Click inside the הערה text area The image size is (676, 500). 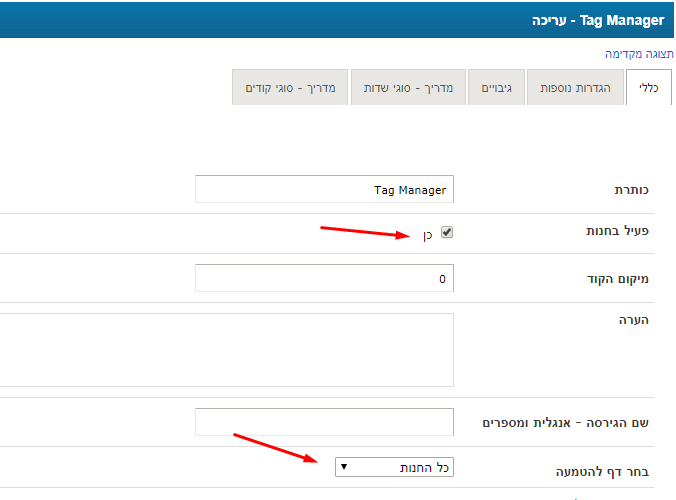(x=226, y=350)
